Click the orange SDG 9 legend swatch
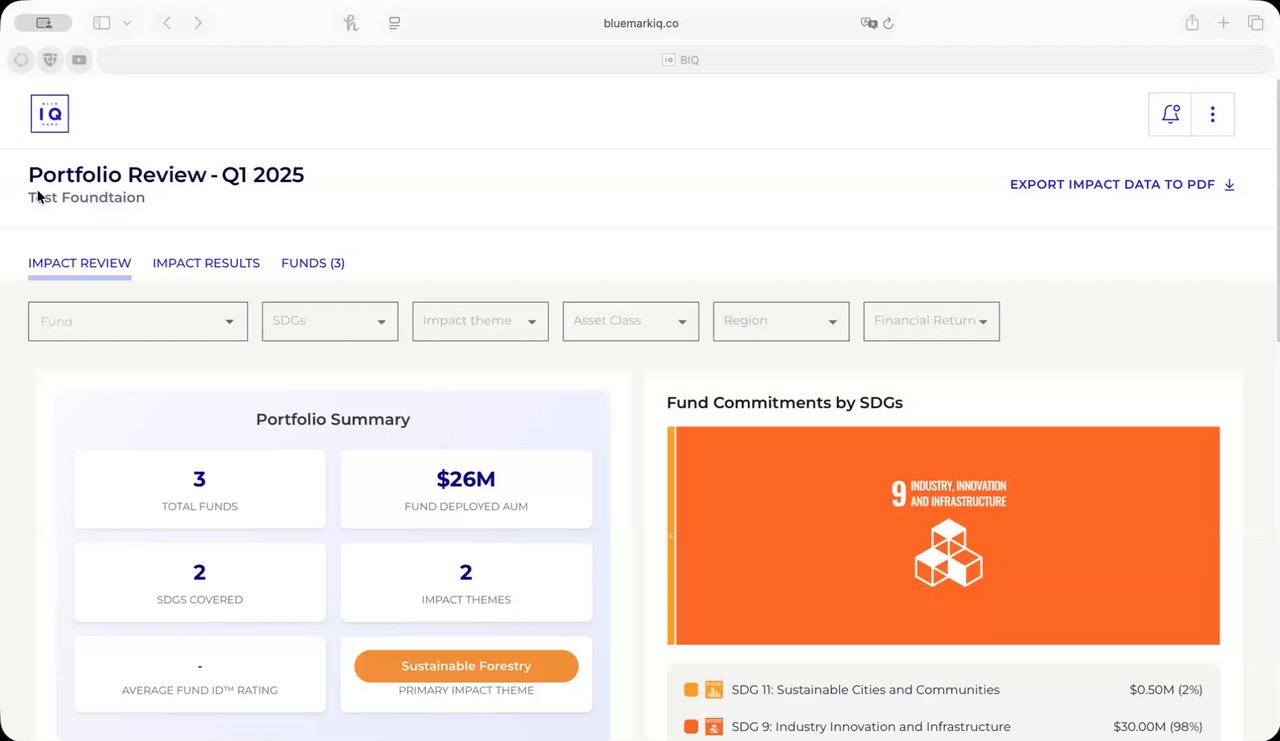The height and width of the screenshot is (741, 1280). 691,727
